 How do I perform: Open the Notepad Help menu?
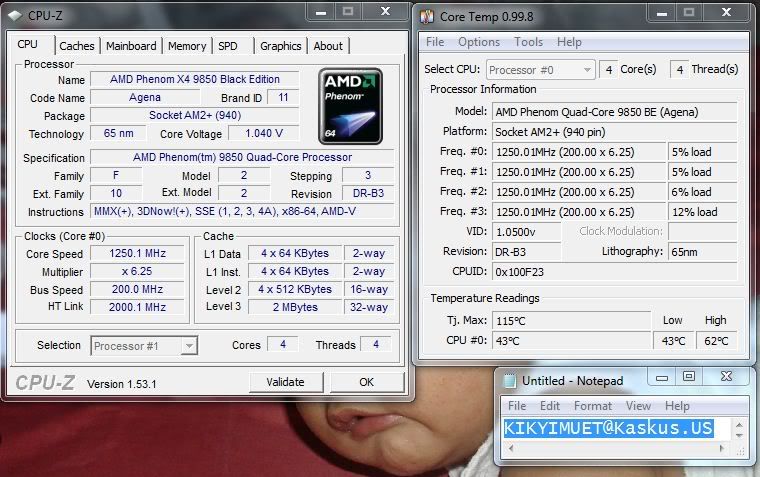coord(677,406)
